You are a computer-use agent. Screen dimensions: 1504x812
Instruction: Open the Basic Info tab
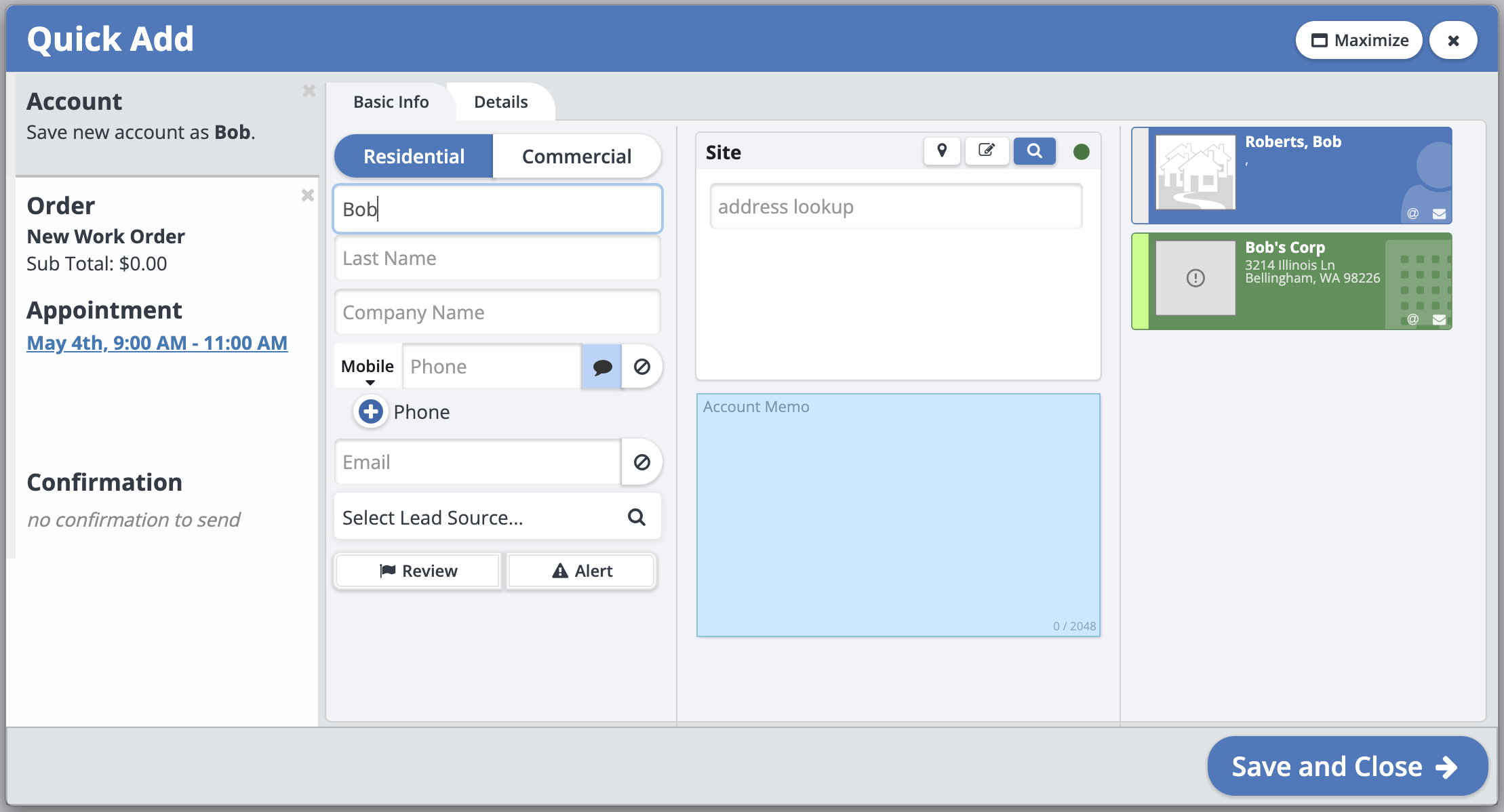391,102
